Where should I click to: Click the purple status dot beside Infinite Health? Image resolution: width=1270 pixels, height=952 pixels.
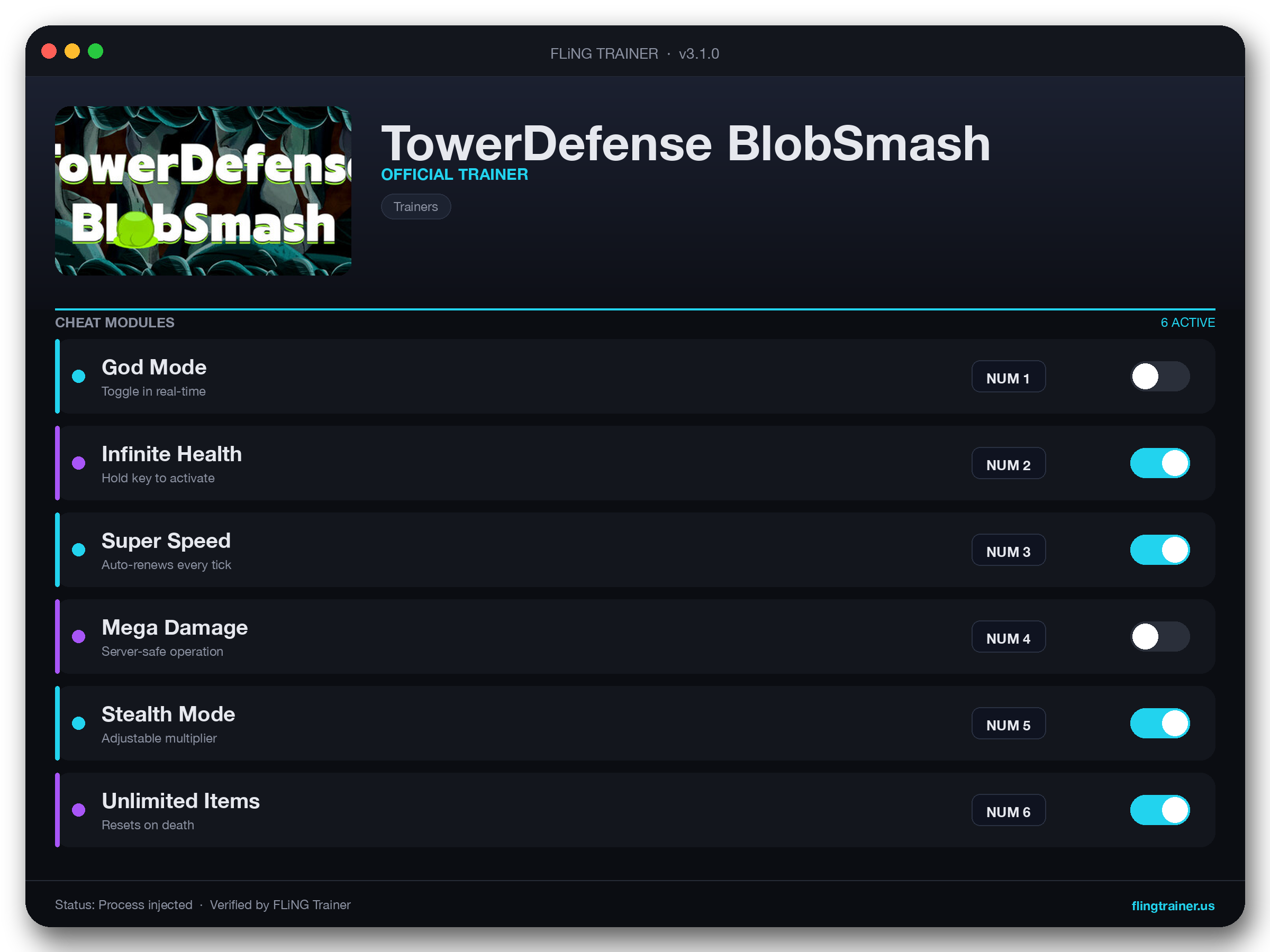coord(79,463)
